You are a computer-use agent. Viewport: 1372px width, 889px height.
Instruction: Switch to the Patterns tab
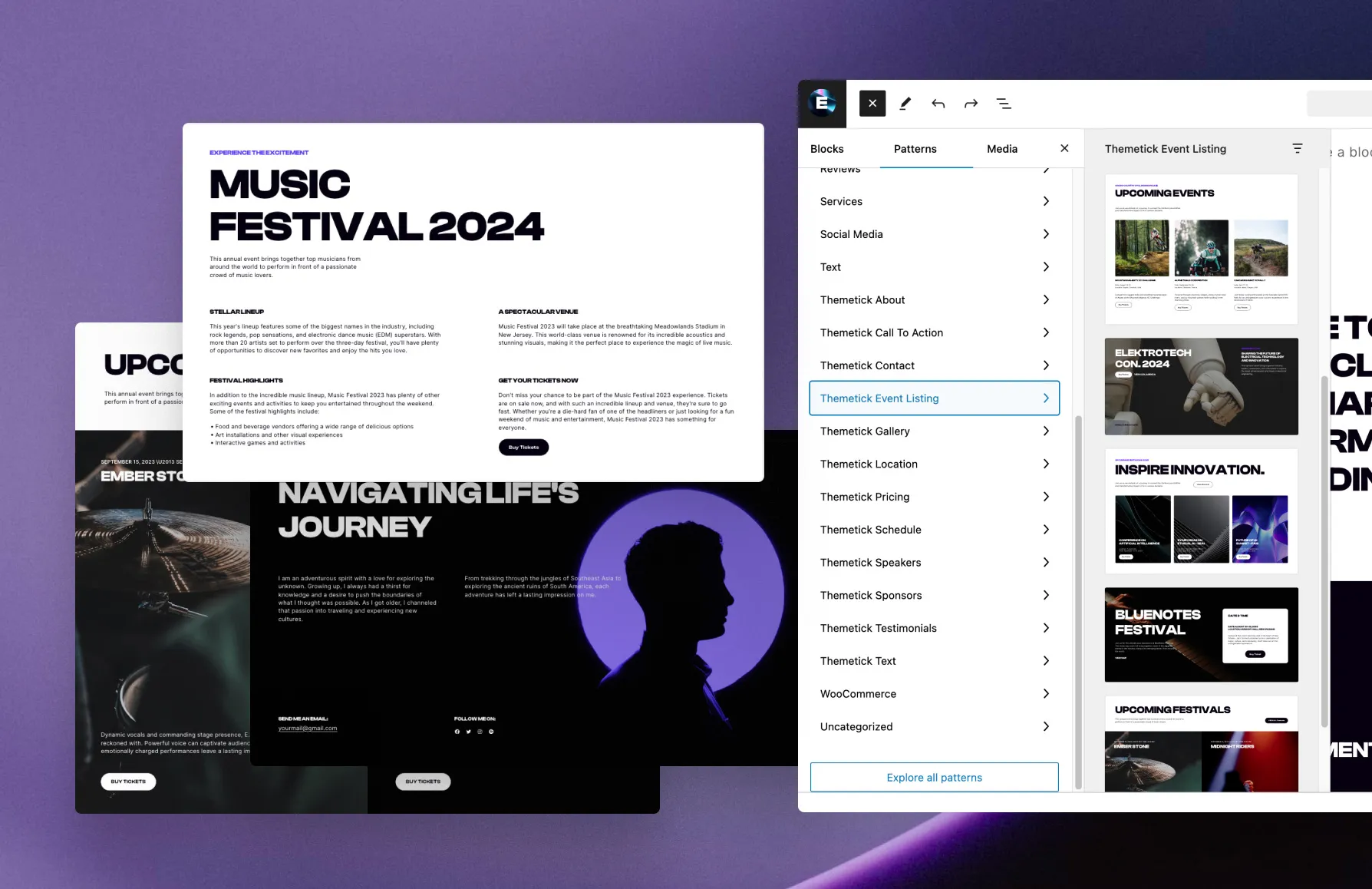pyautogui.click(x=915, y=149)
